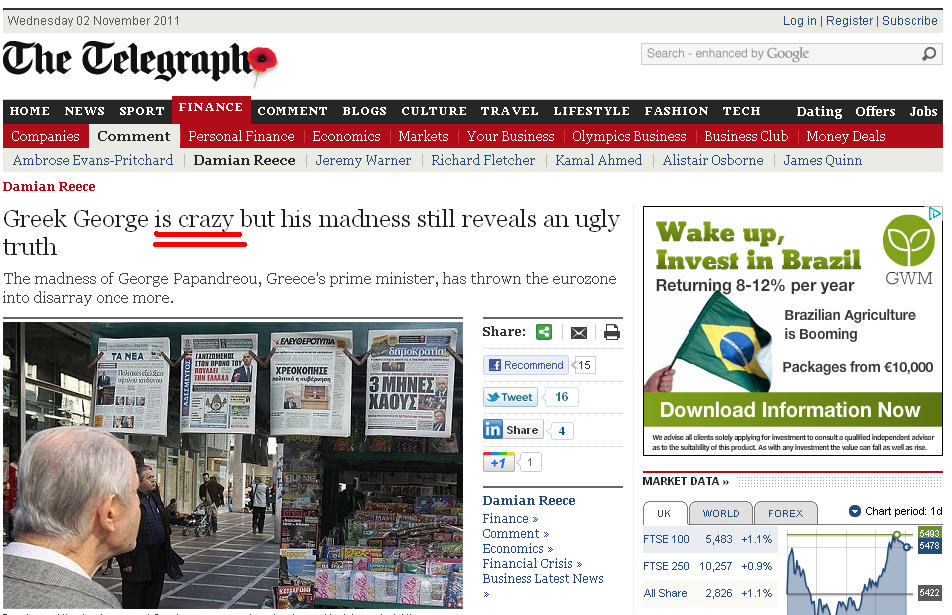Click the Twitter Tweet button
This screenshot has width=952, height=615.
pyautogui.click(x=511, y=397)
